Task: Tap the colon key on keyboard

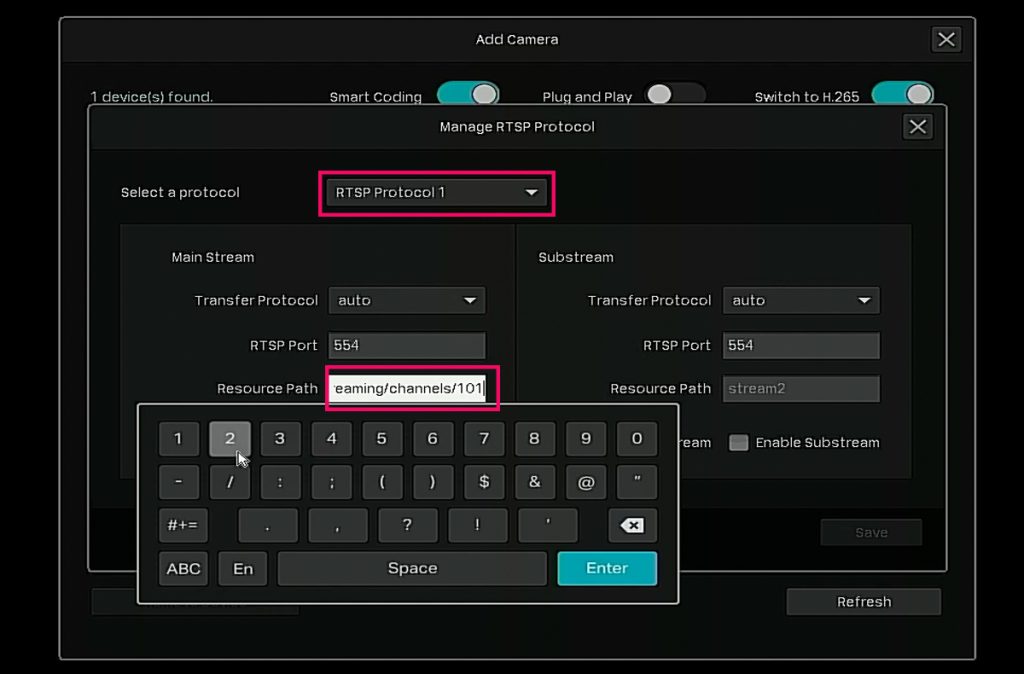Action: click(x=280, y=482)
